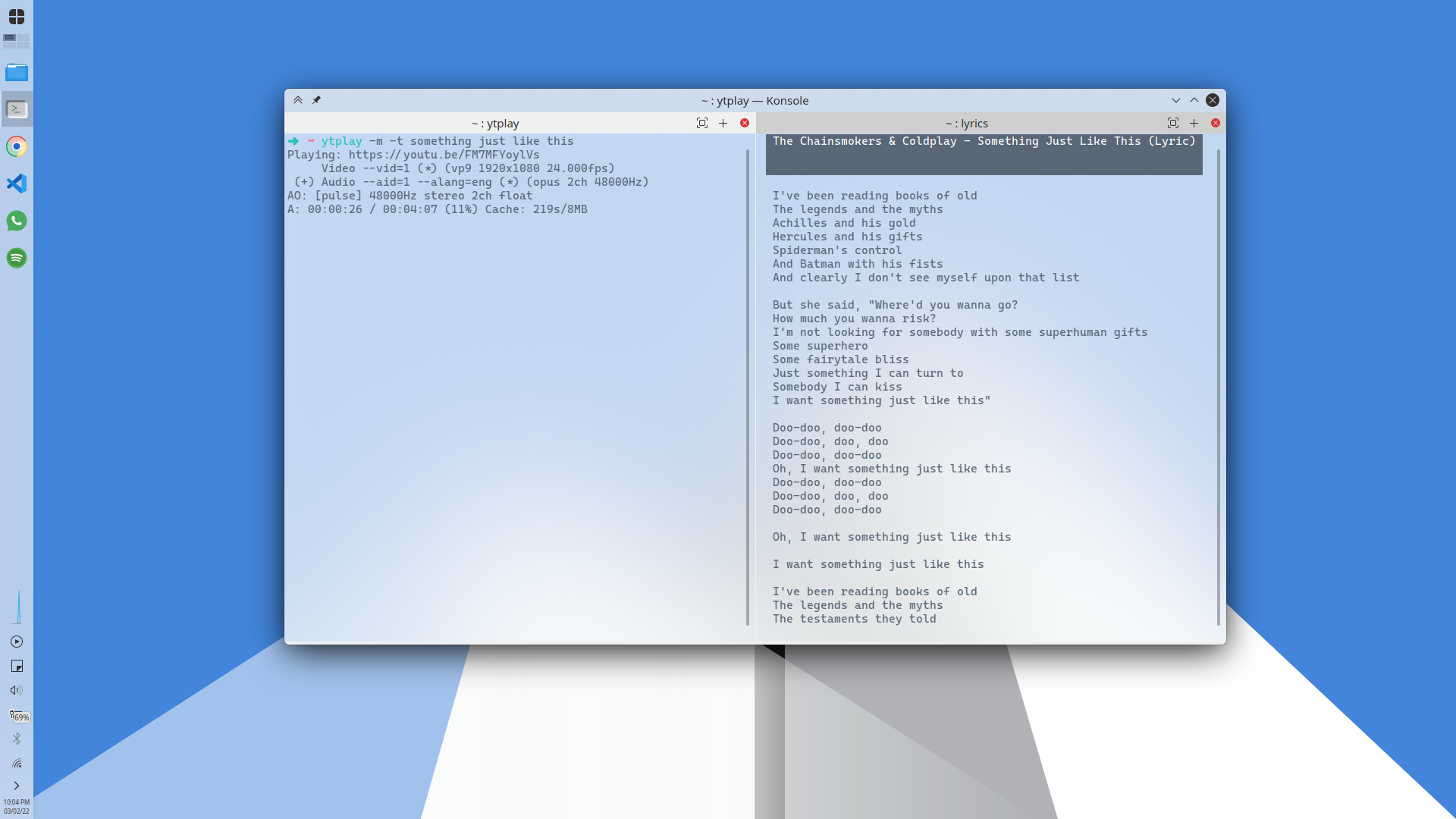Open the Dolphin file manager icon
Image resolution: width=1456 pixels, height=819 pixels.
pos(17,73)
